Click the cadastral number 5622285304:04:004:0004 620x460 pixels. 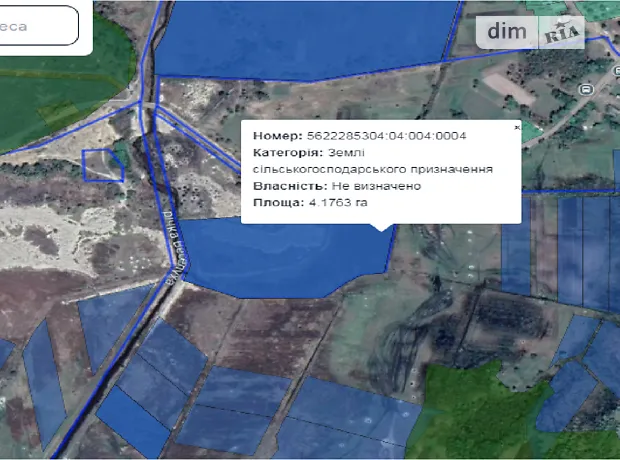coord(386,135)
